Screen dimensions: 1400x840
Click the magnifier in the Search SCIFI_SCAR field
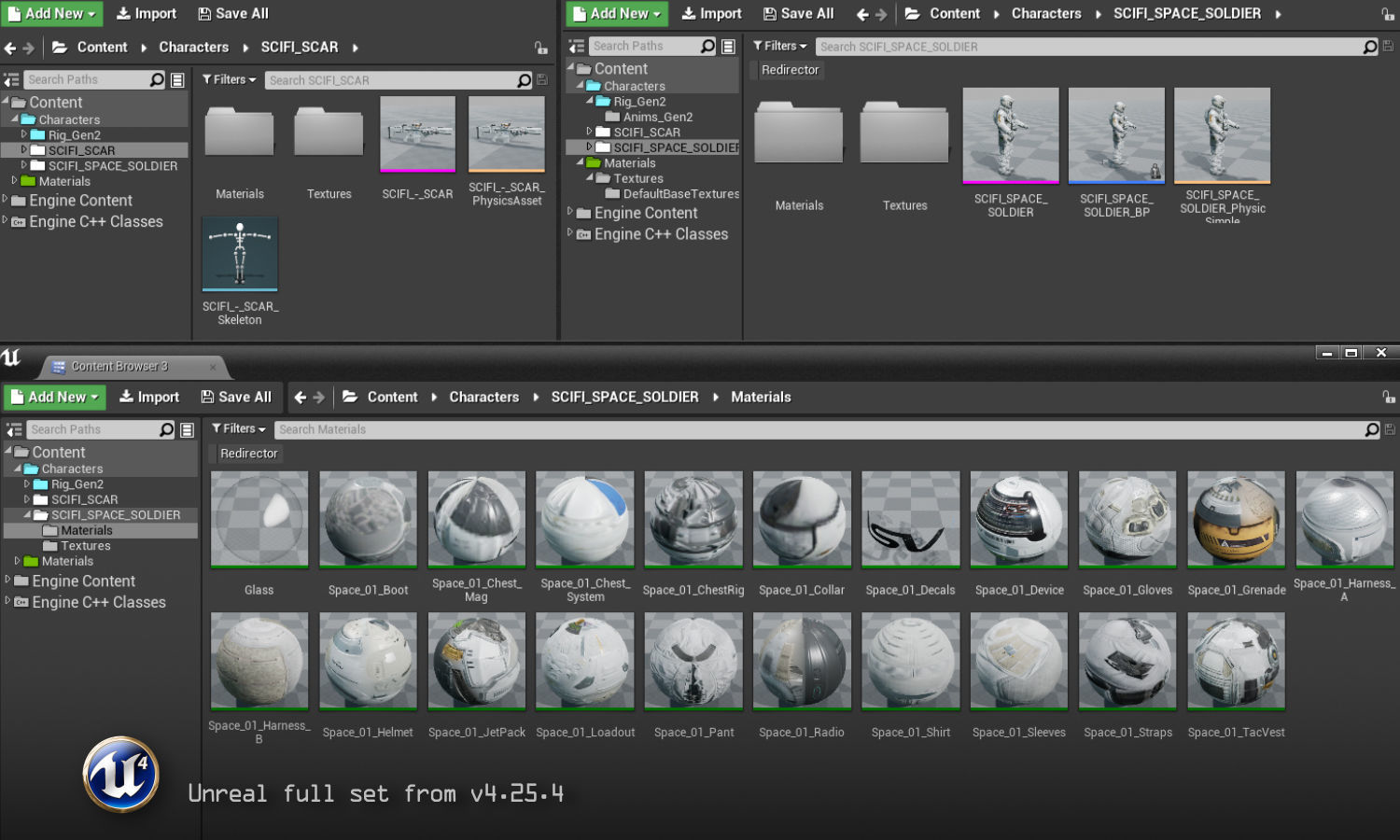[525, 80]
